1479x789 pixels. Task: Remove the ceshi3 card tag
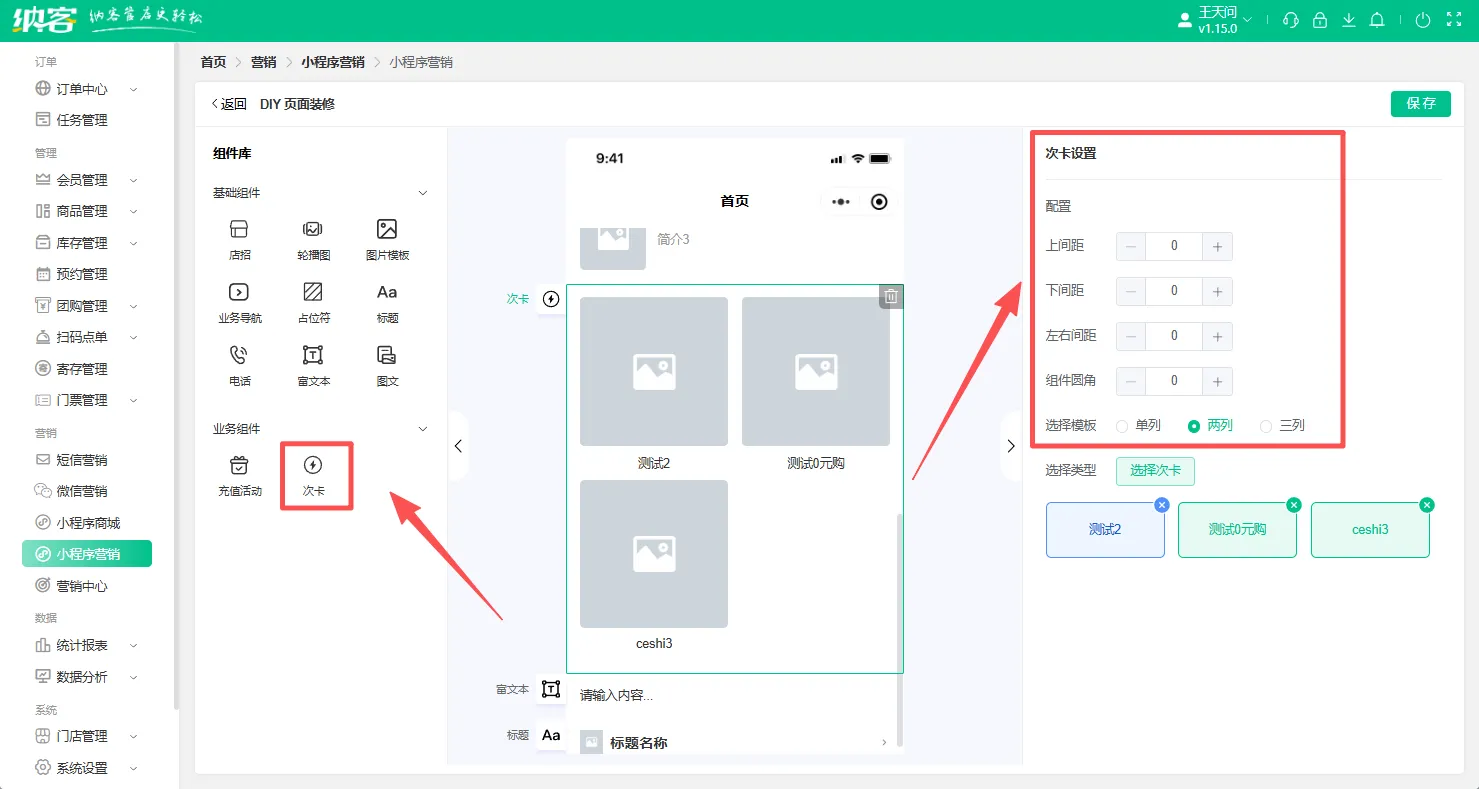1427,505
